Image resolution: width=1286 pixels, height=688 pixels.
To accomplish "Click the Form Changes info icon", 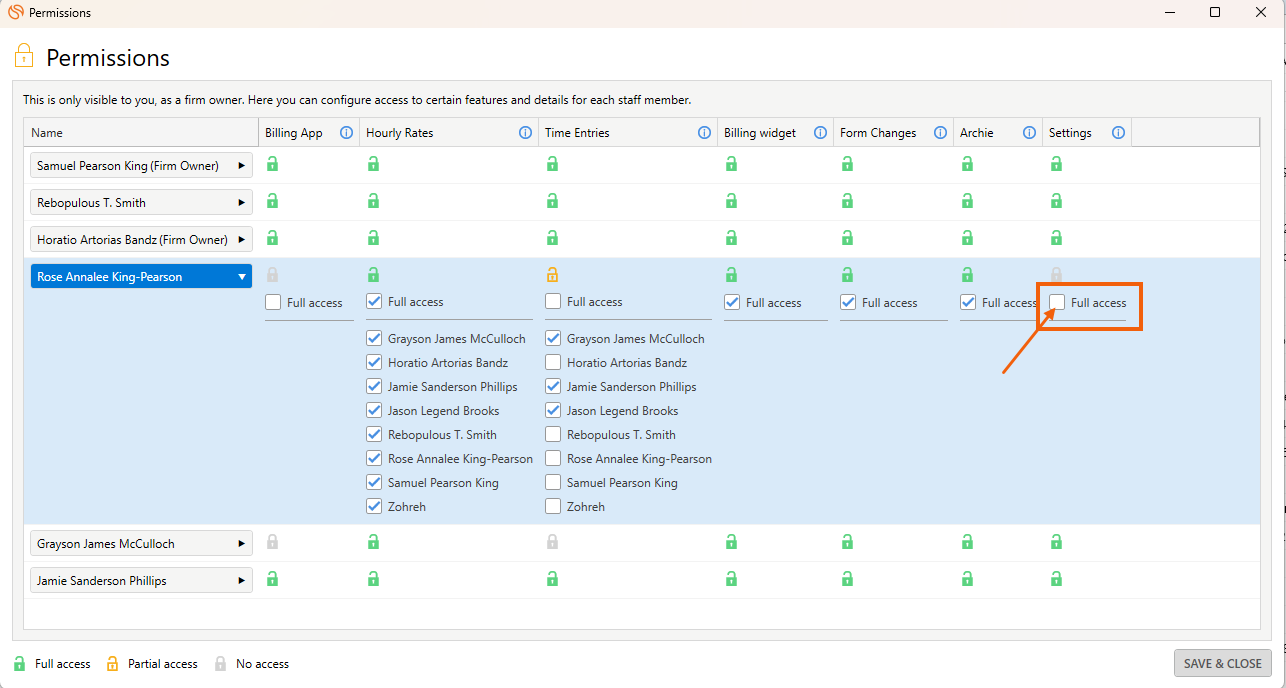I will click(940, 132).
